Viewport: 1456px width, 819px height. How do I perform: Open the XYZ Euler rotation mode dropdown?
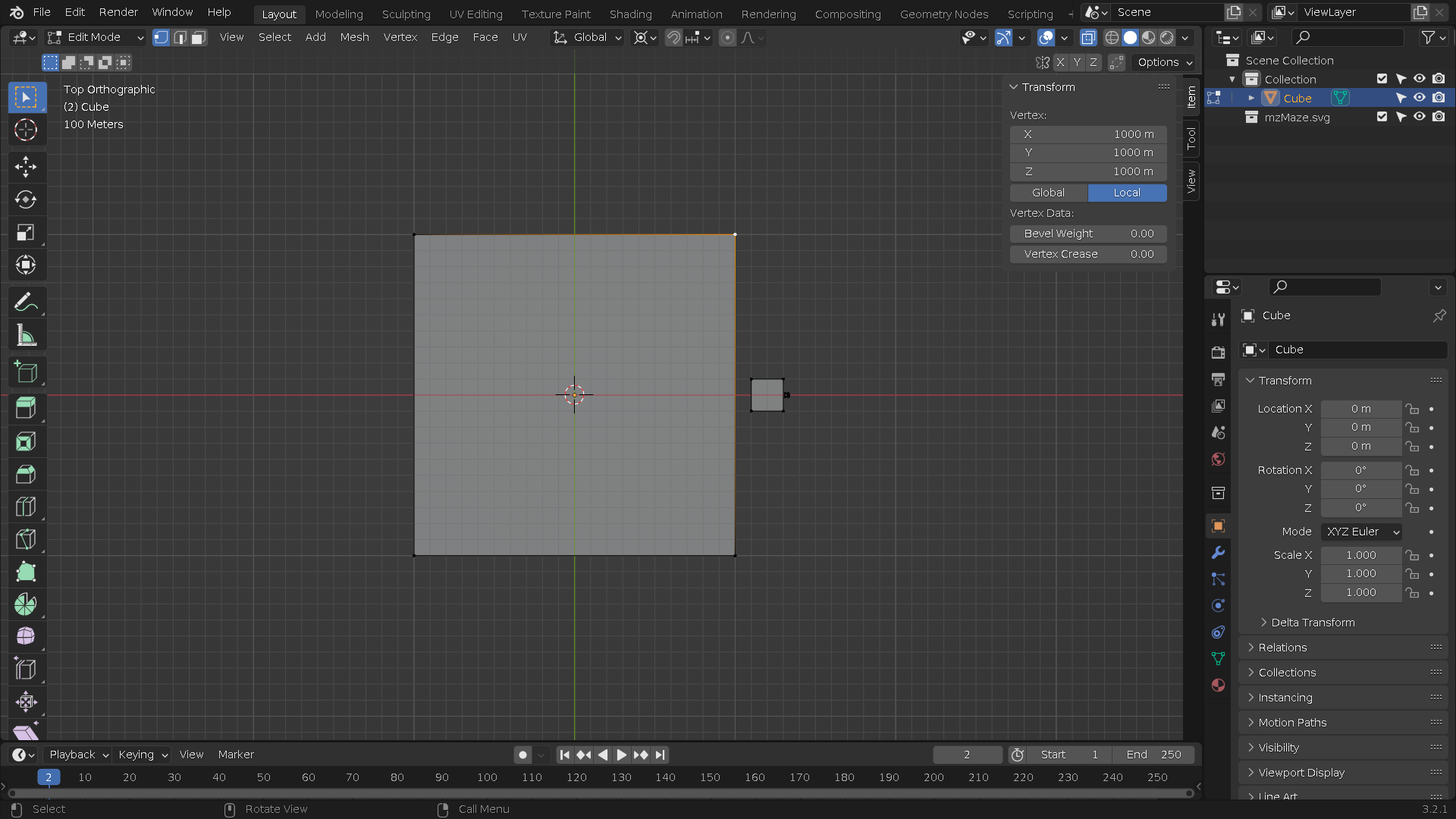[x=1361, y=532]
